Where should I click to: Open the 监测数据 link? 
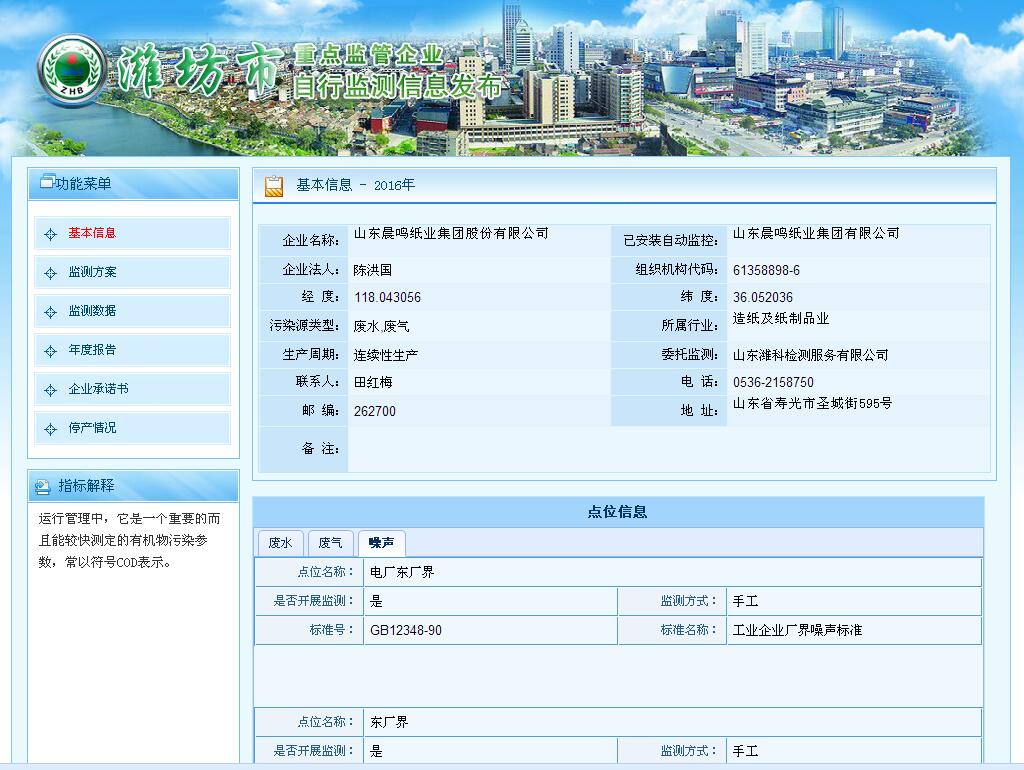point(92,311)
